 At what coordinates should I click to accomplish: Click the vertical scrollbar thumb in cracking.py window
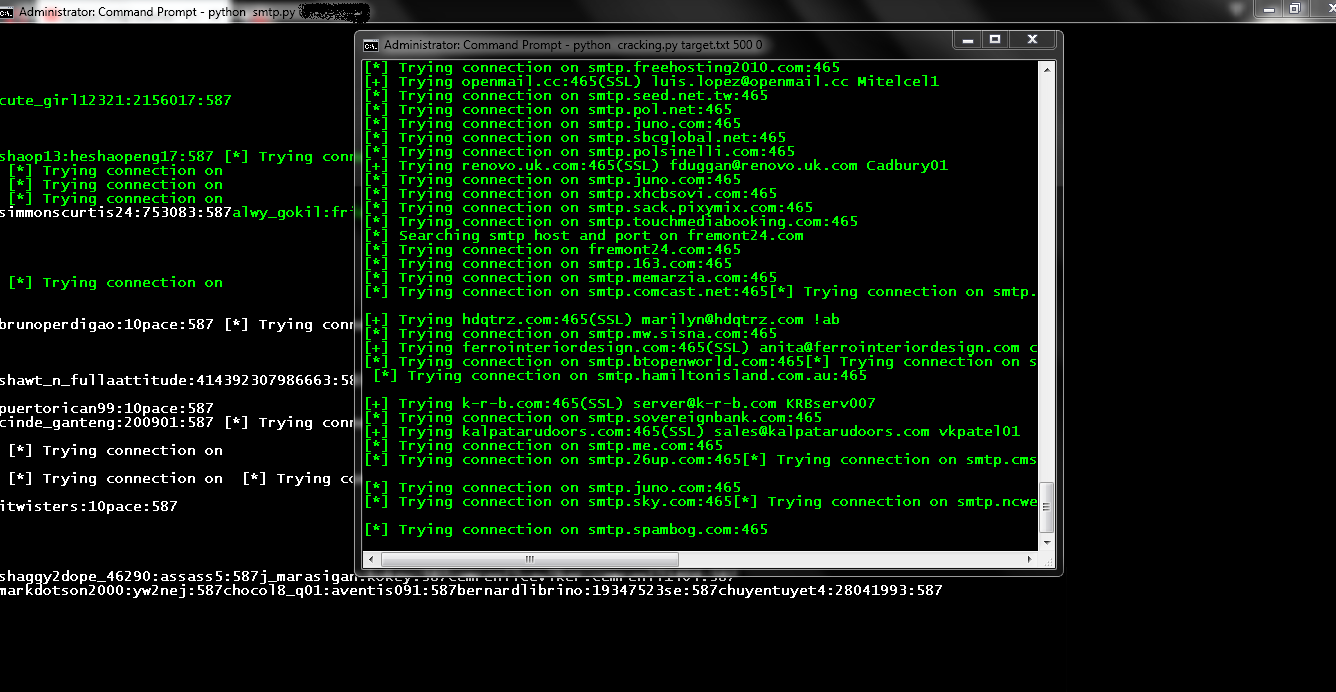point(1047,507)
